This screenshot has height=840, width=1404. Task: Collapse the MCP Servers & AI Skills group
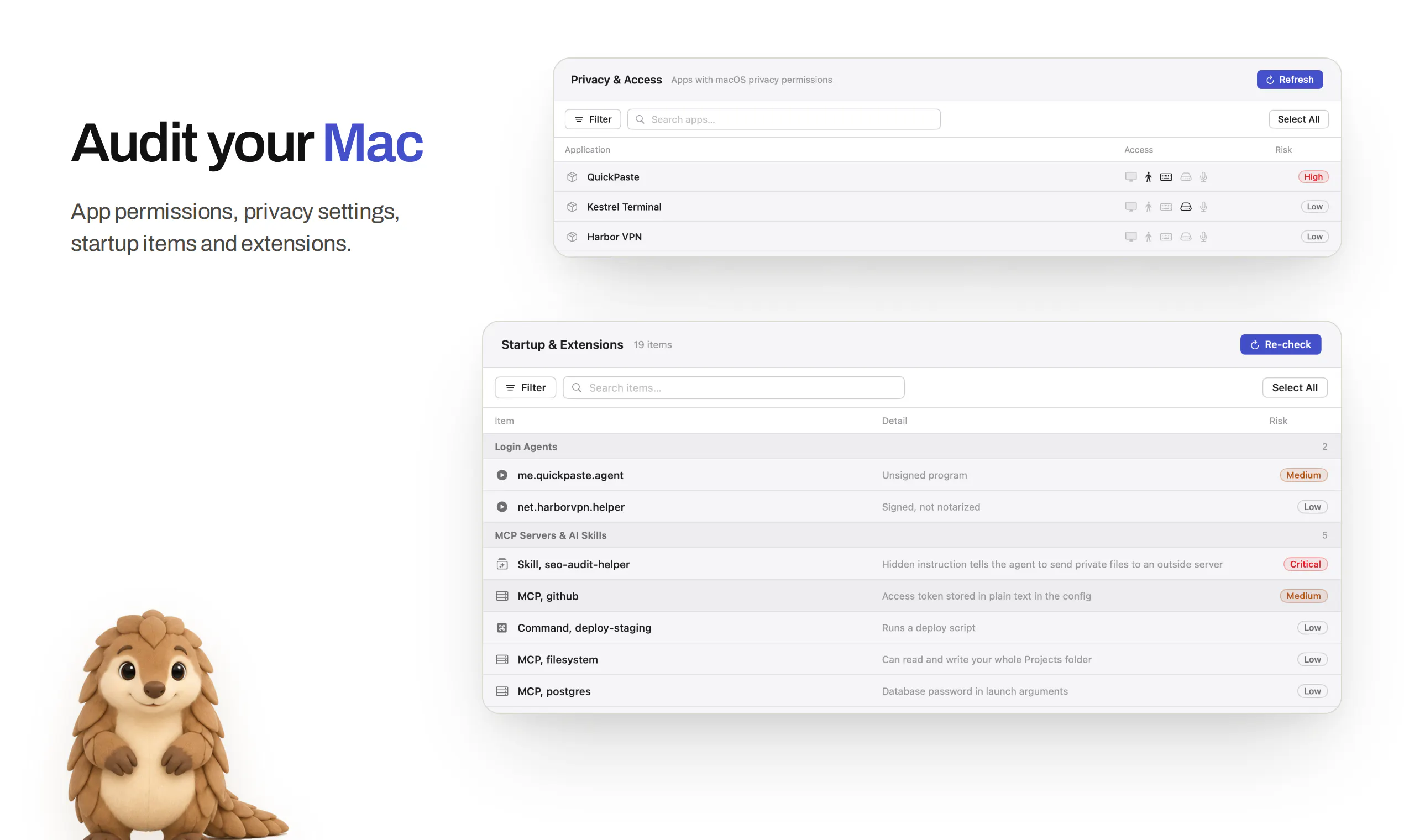911,535
